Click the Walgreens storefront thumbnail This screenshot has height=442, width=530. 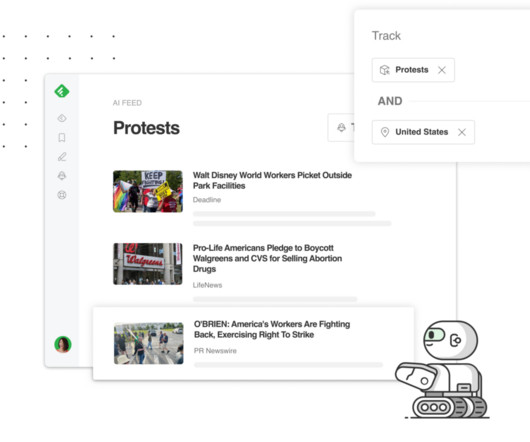tap(148, 264)
